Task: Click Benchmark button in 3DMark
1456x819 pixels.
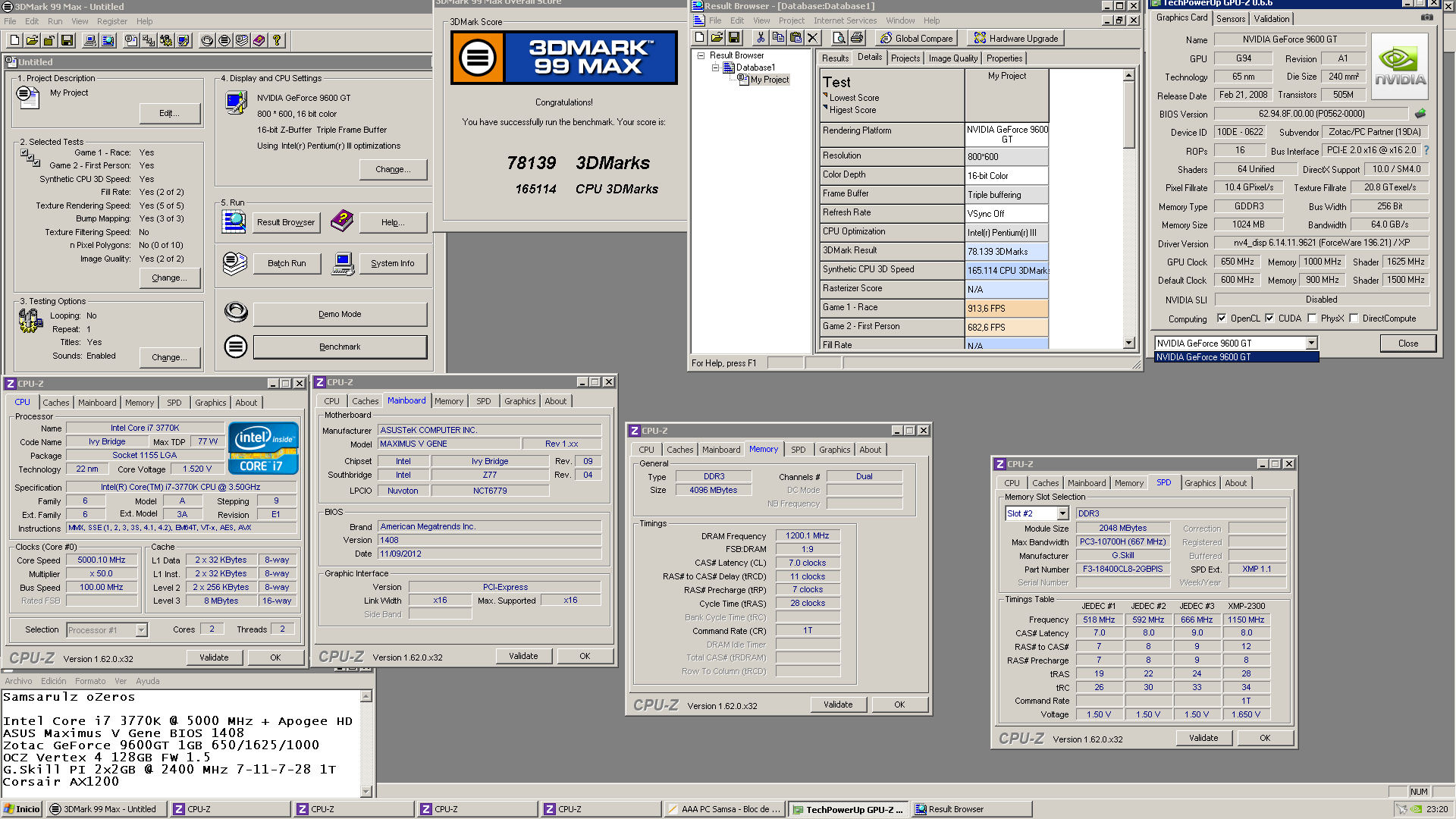Action: click(340, 347)
